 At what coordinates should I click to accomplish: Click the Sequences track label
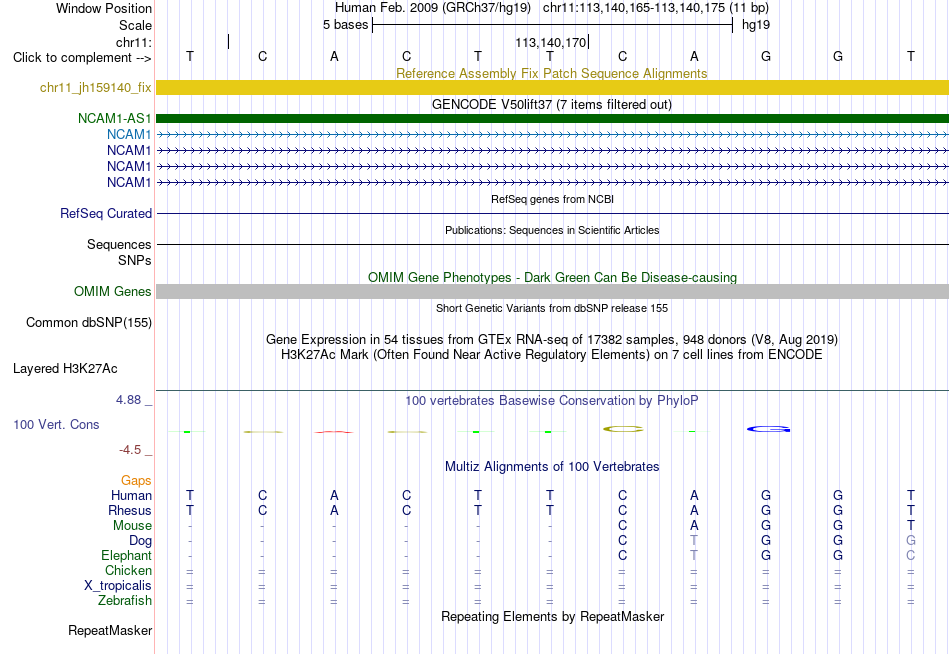point(119,244)
